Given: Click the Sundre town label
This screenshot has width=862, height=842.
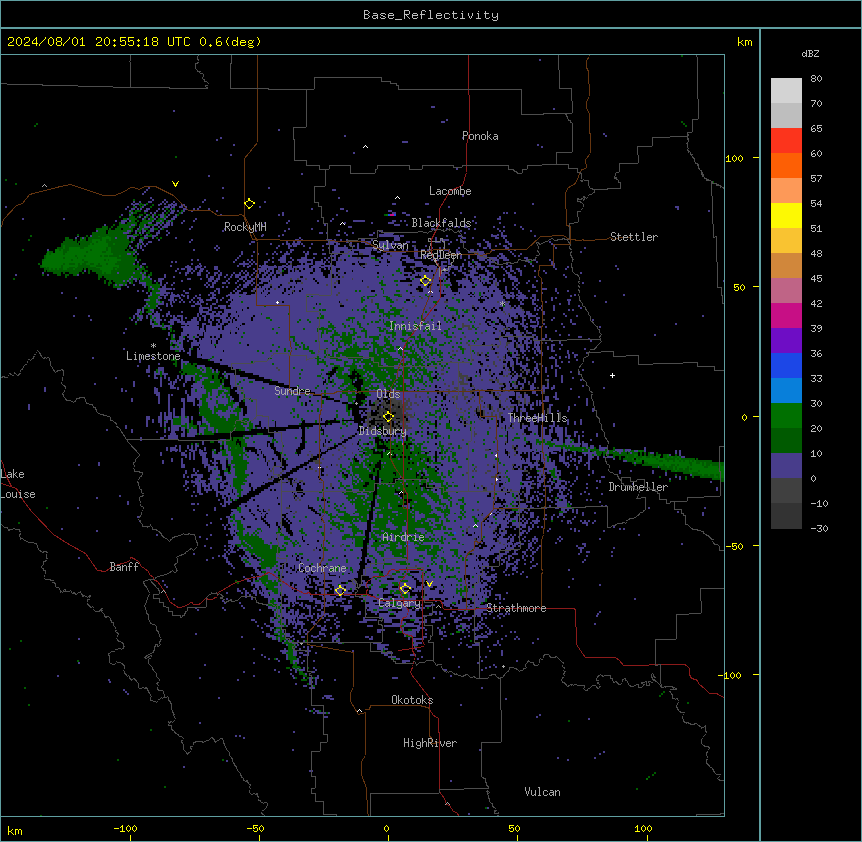Looking at the screenshot, I should coord(292,391).
